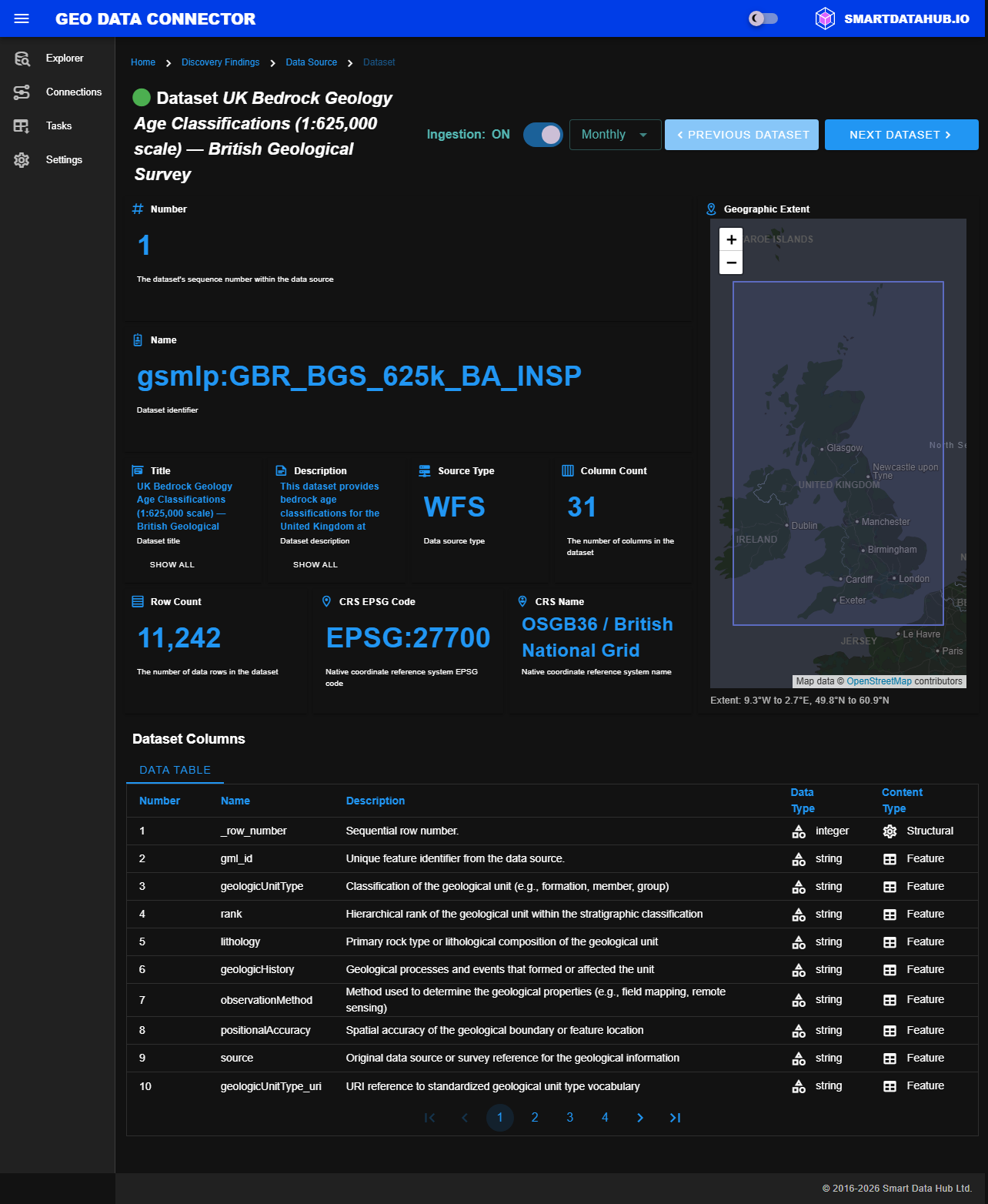Click the hash icon beside Number card

(138, 209)
